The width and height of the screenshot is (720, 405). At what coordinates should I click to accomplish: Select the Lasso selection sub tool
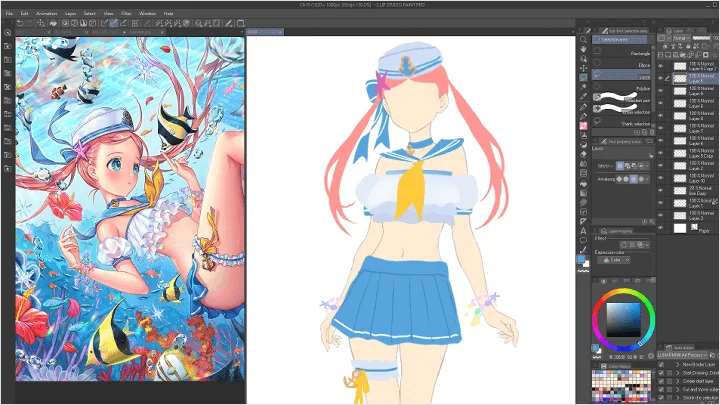[x=621, y=75]
